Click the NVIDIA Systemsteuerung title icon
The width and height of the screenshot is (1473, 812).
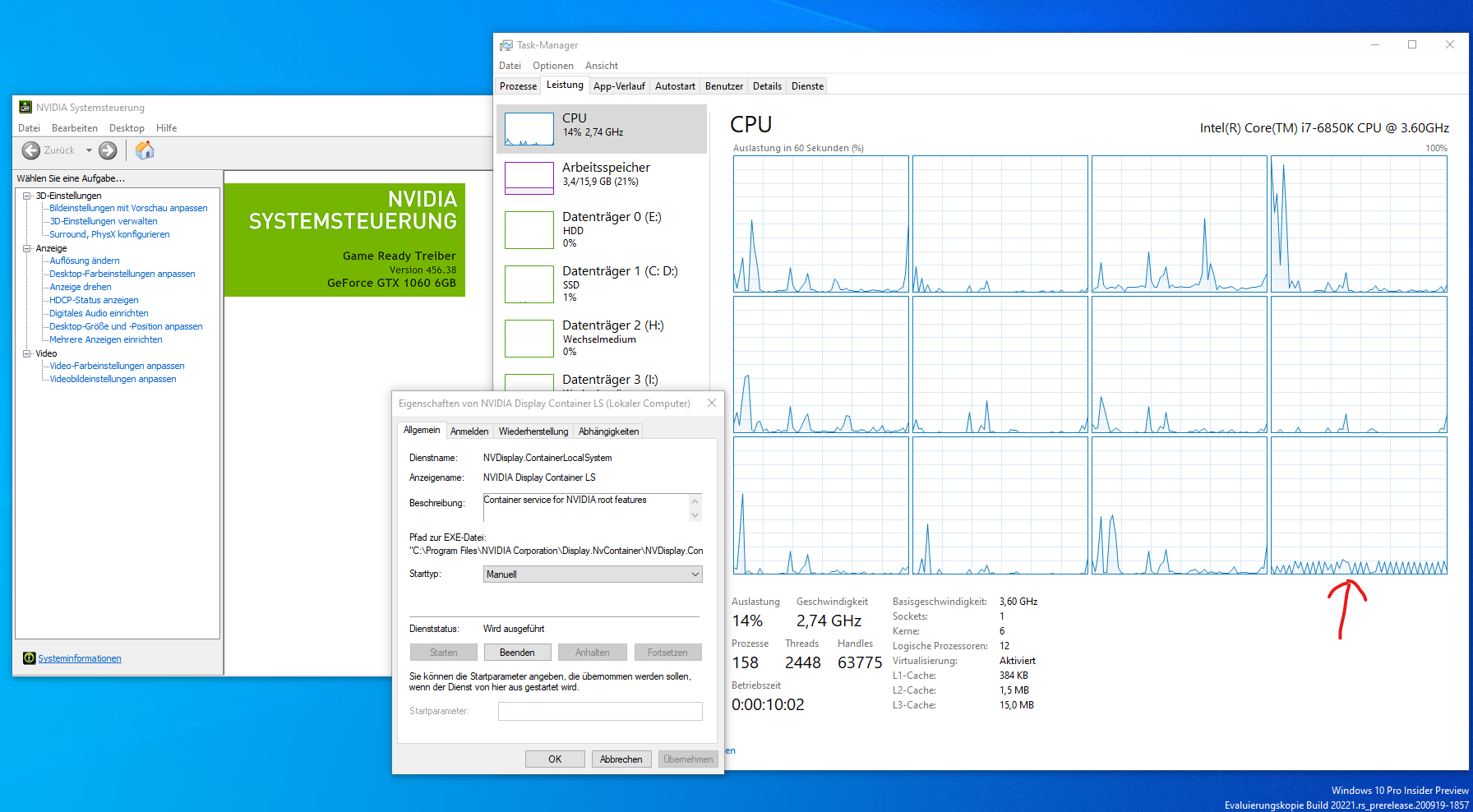[x=25, y=108]
